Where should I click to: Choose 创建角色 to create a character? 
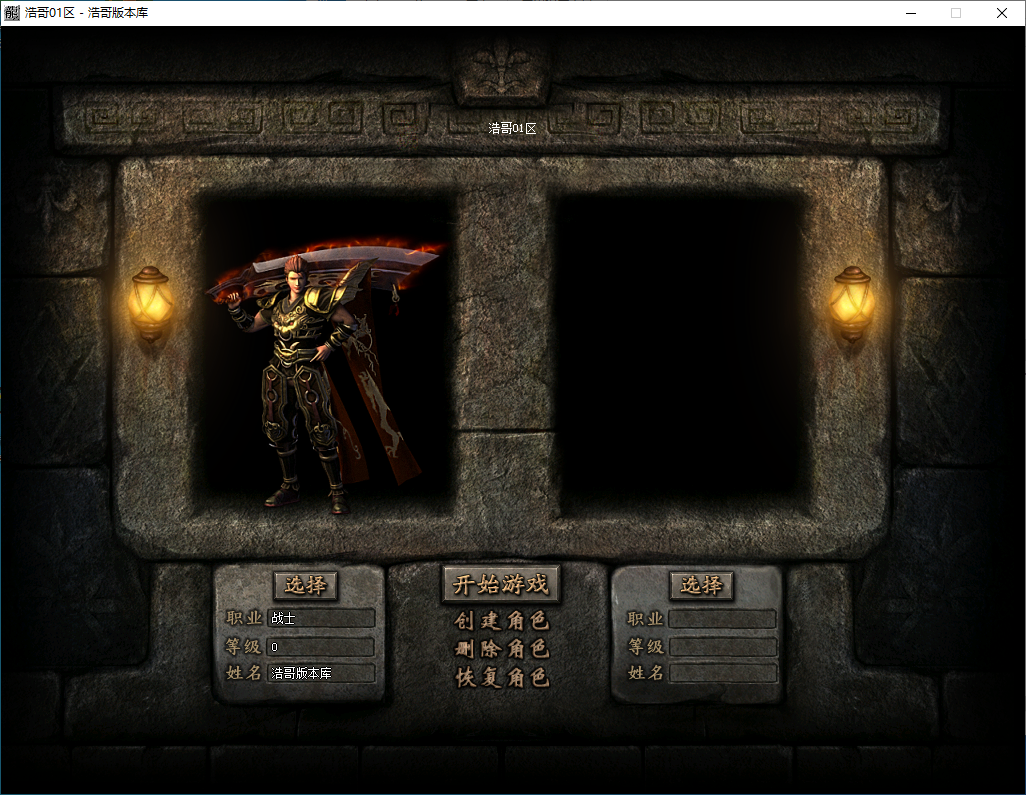tap(501, 621)
